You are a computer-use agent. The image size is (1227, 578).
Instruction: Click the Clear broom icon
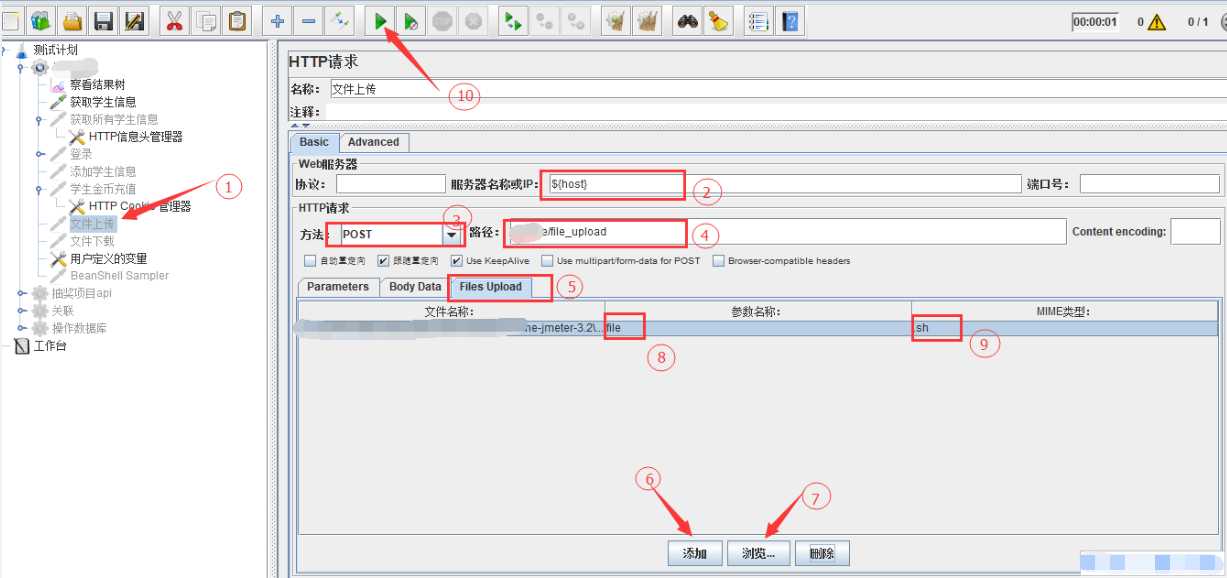click(x=617, y=20)
